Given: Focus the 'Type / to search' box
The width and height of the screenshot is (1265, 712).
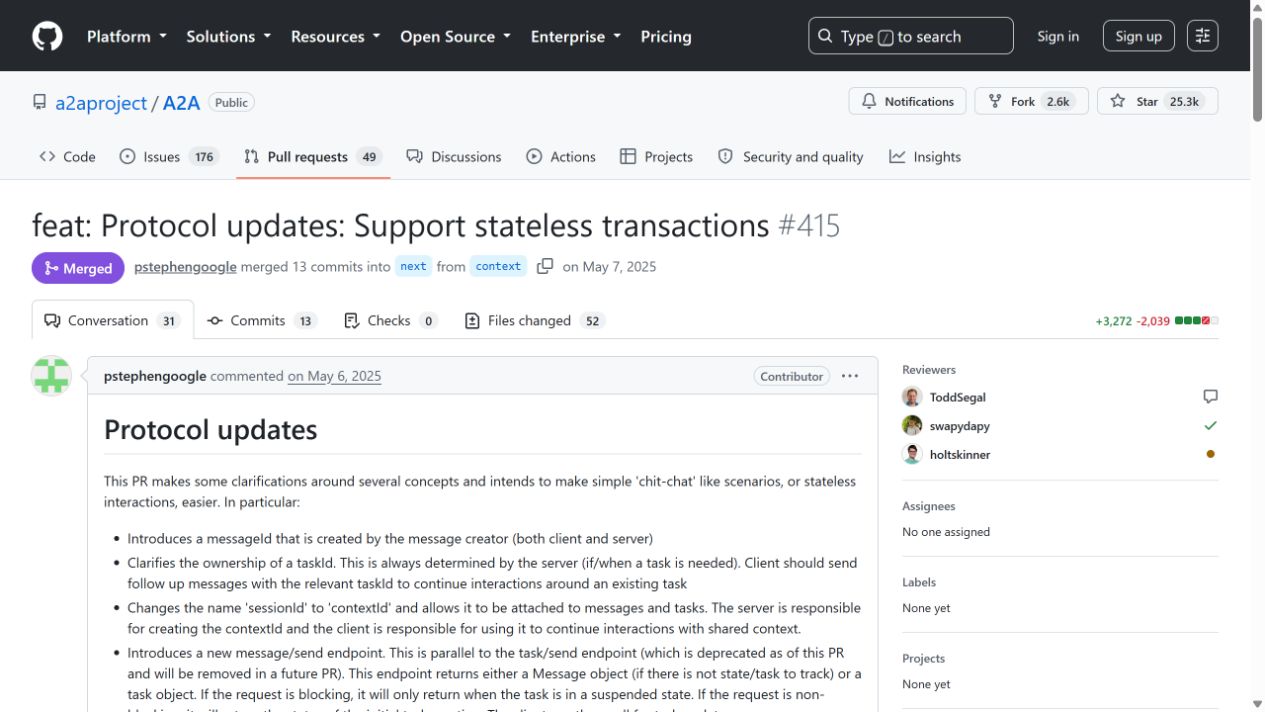Looking at the screenshot, I should coord(910,36).
